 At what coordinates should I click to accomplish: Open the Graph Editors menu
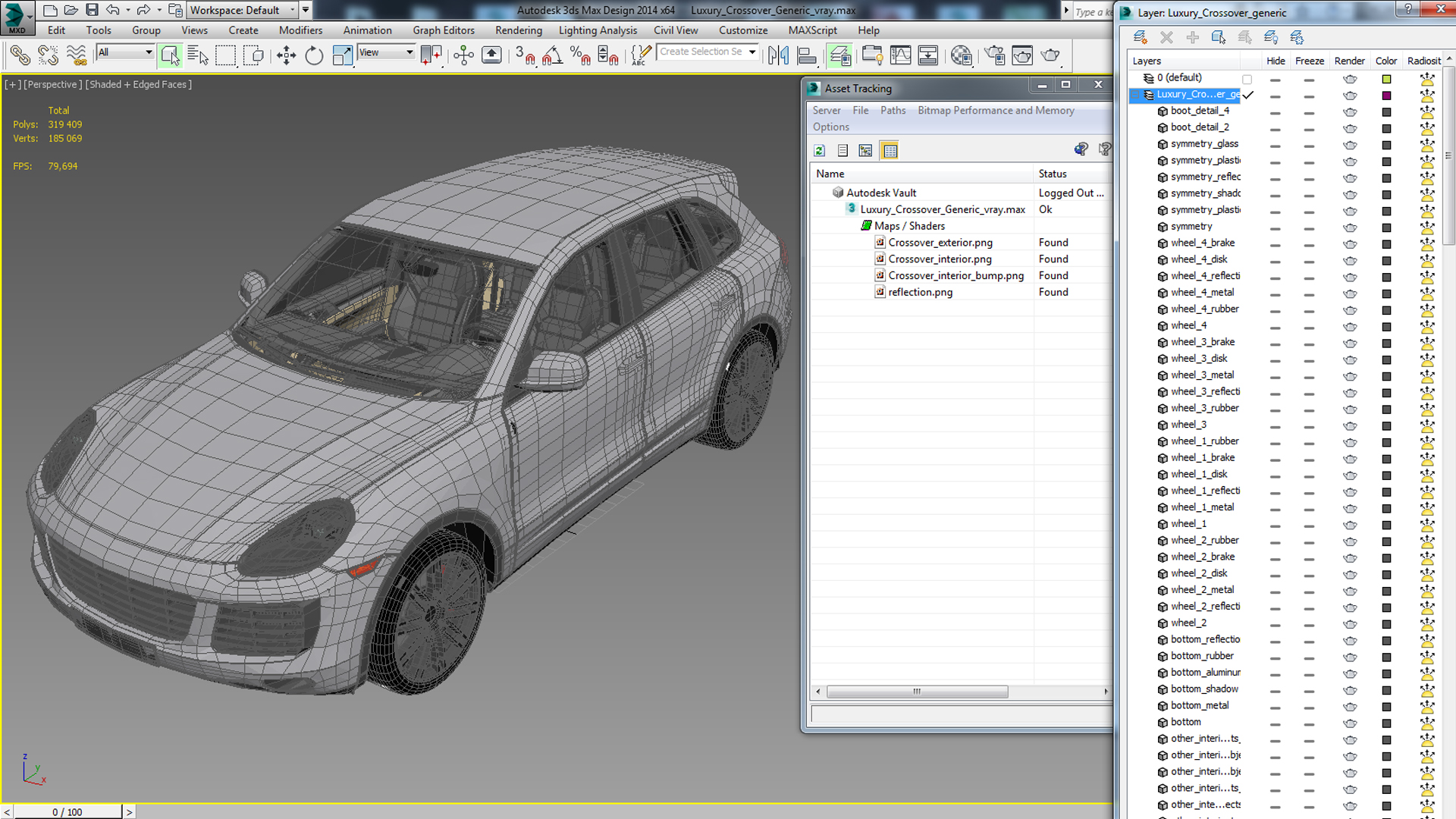click(x=444, y=30)
